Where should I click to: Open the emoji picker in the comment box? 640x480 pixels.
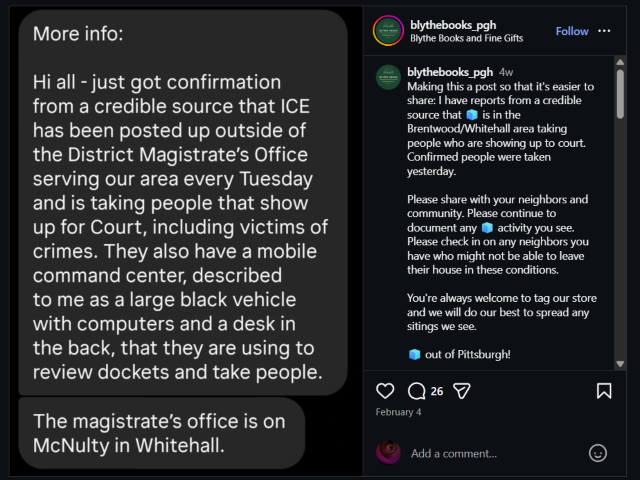[598, 453]
